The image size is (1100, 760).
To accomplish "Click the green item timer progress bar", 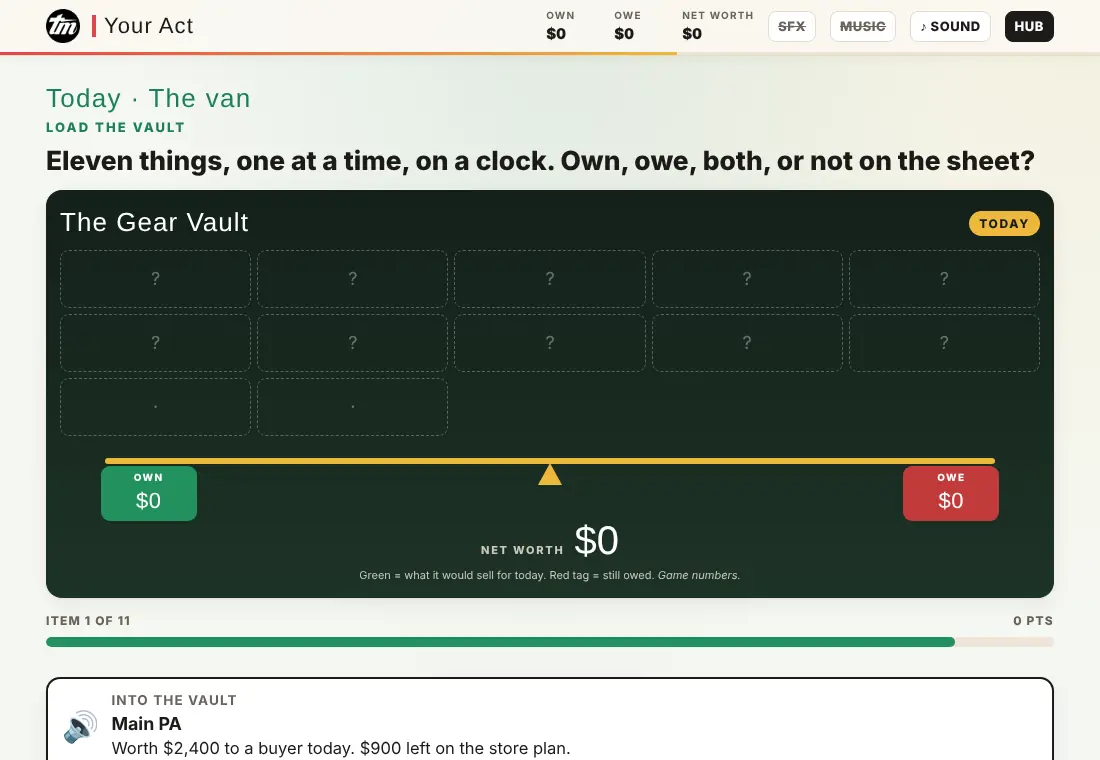I will [500, 642].
